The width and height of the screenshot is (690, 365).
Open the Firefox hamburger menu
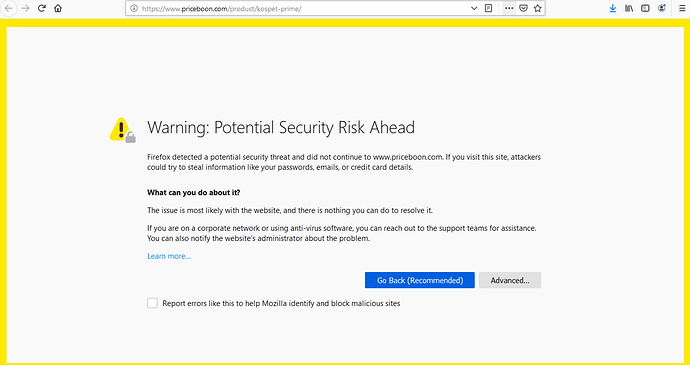(682, 8)
